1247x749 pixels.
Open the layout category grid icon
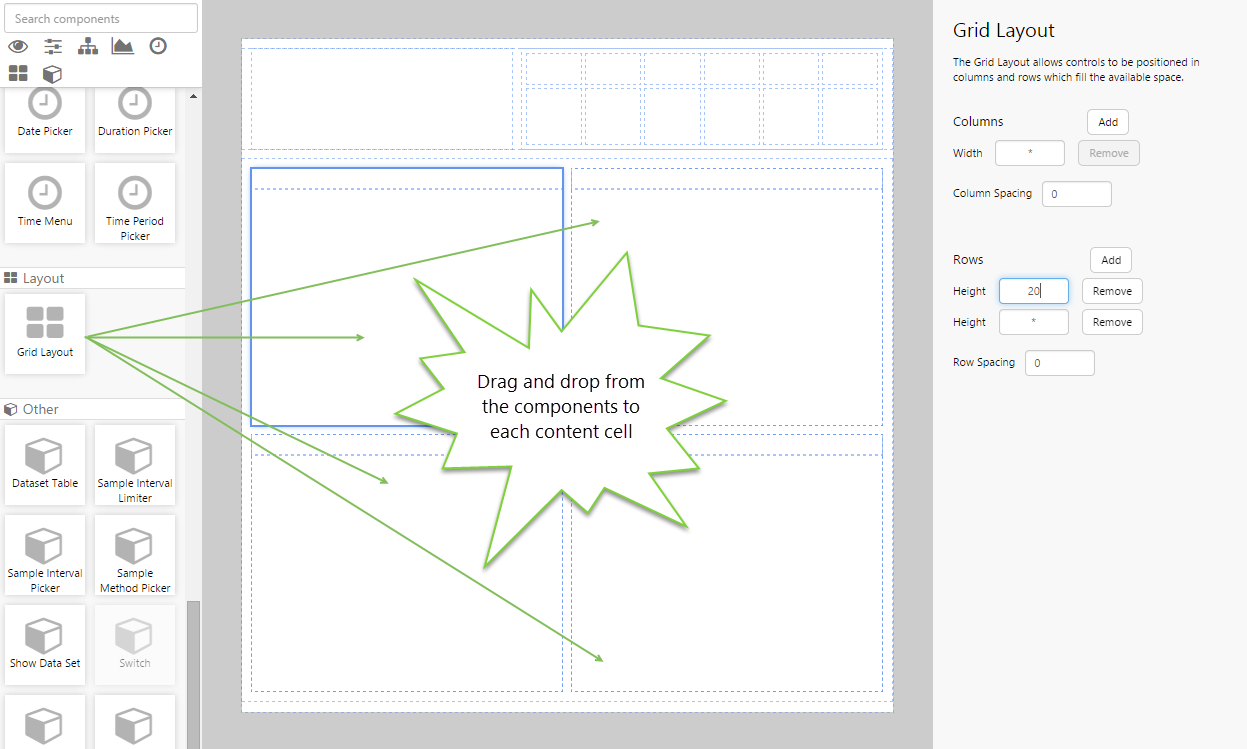pyautogui.click(x=18, y=73)
